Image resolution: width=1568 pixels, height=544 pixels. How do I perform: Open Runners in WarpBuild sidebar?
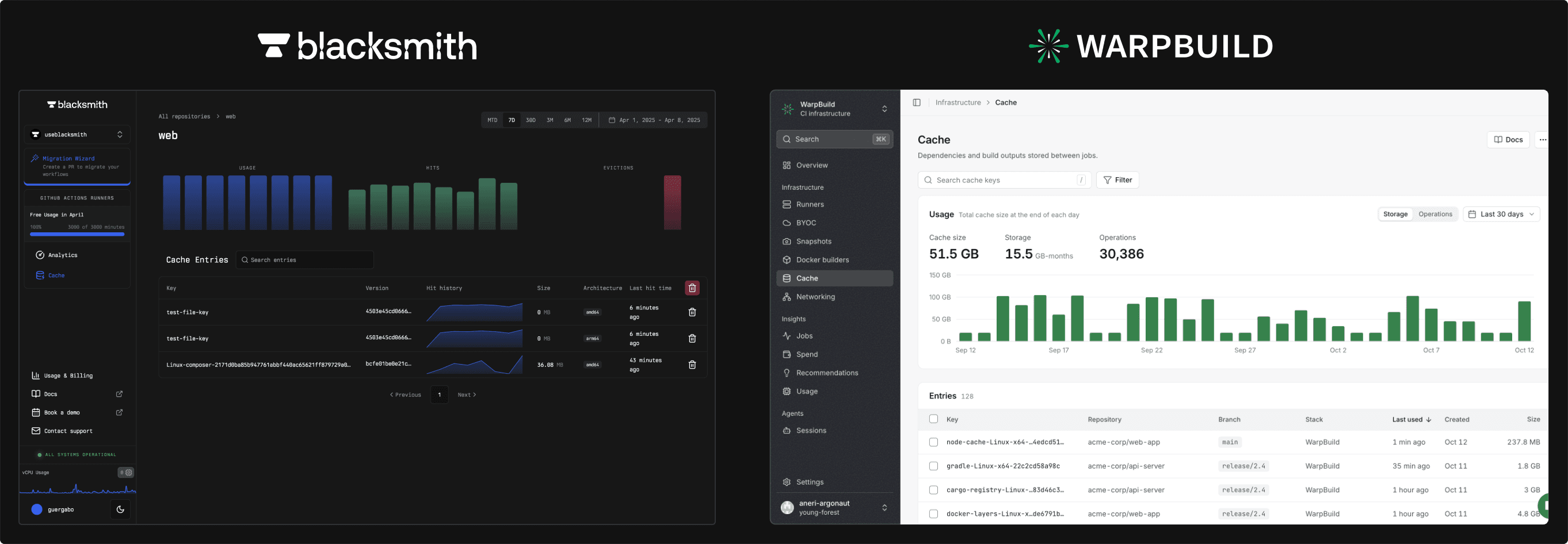[834, 205]
